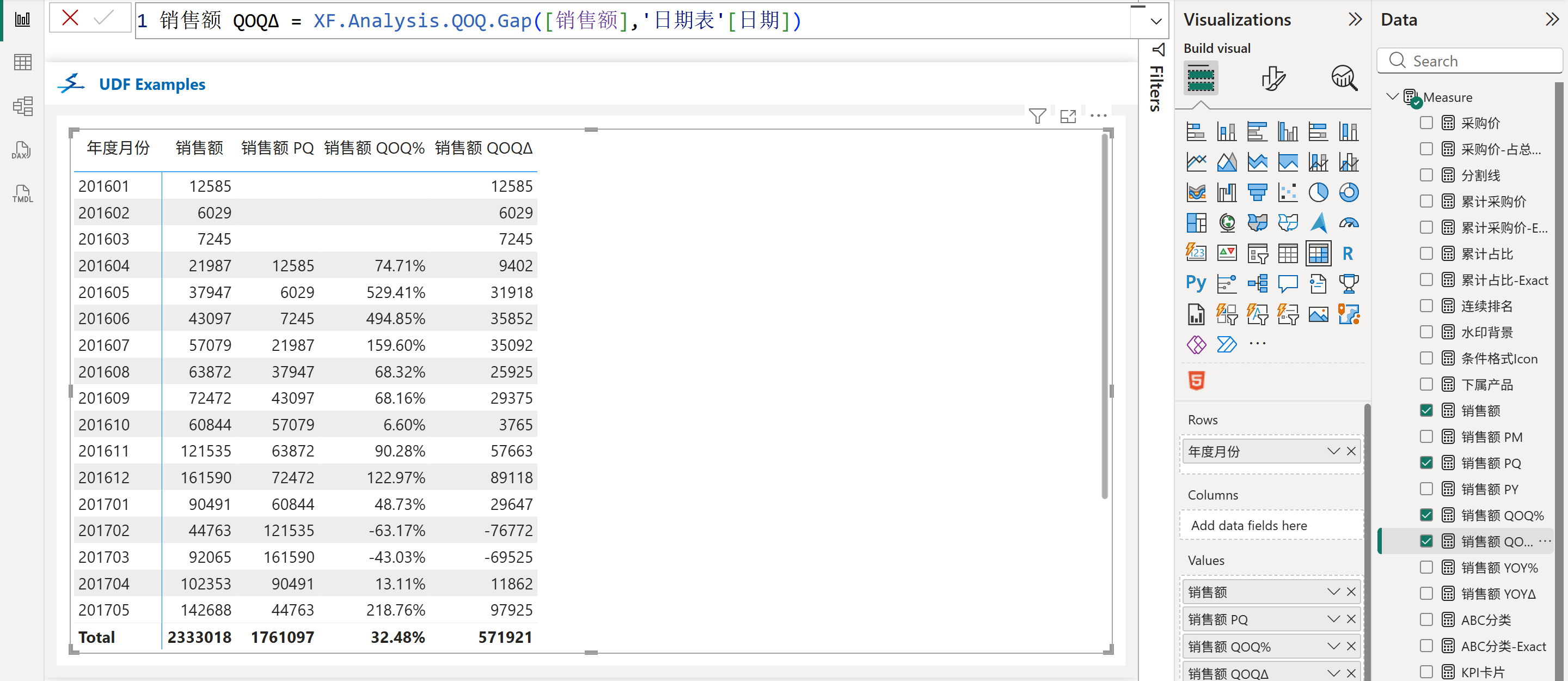
Task: Switch to the Format visual tab
Action: 1273,78
